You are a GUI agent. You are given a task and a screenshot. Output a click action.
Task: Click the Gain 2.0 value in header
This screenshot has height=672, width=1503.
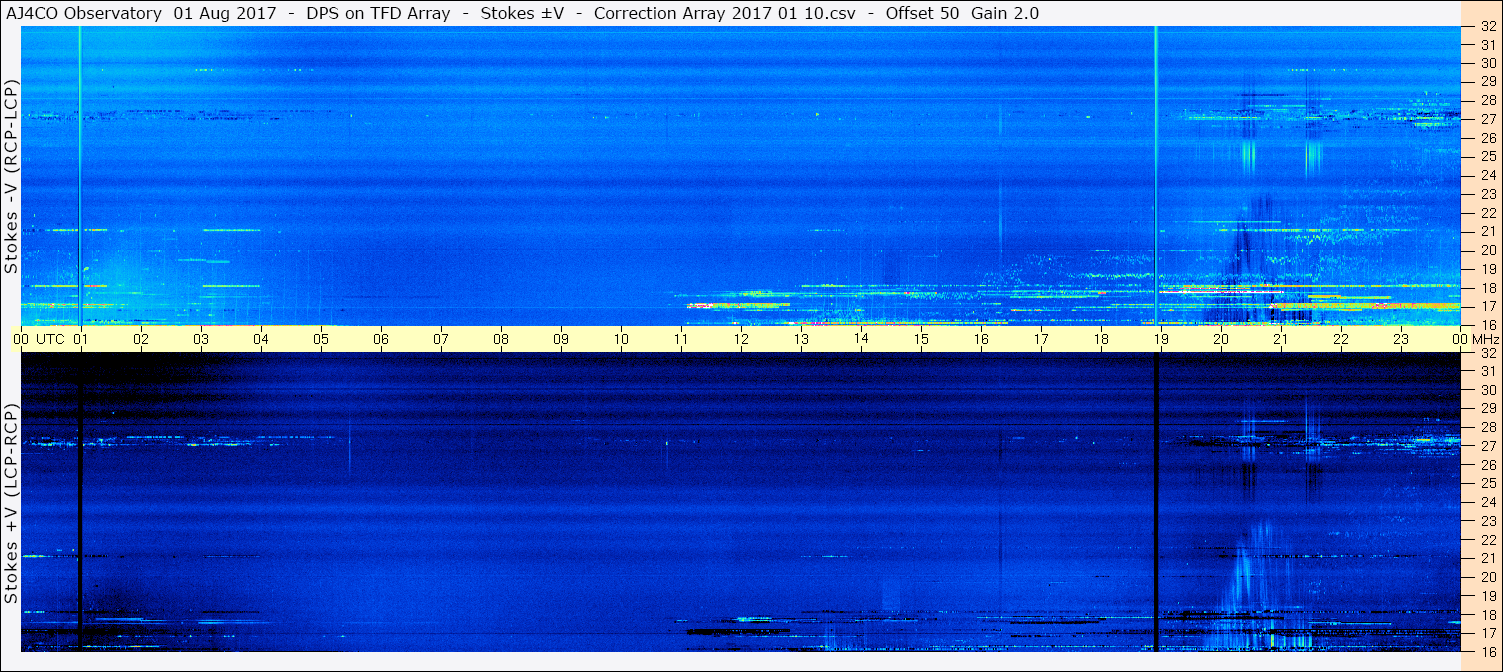[1005, 14]
